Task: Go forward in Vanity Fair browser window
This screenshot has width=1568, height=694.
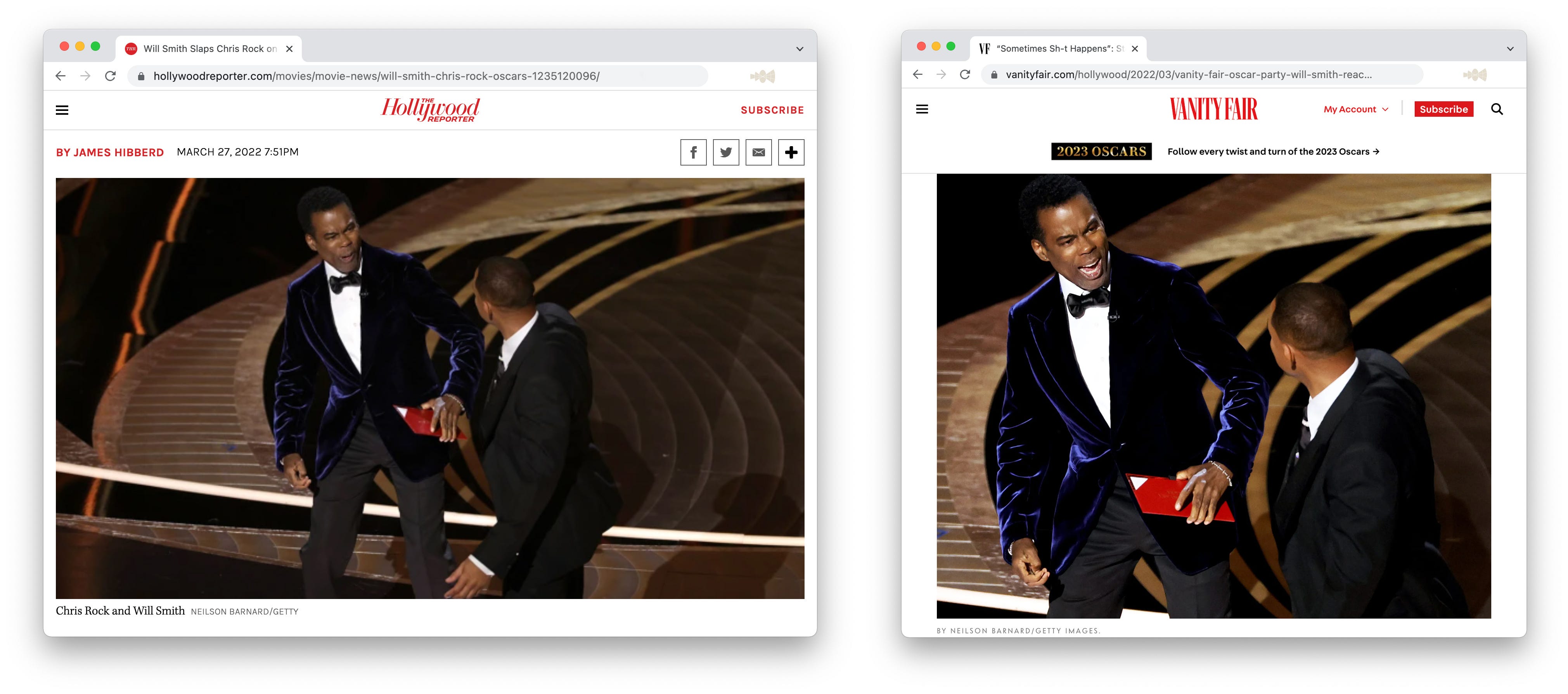Action: coord(941,74)
